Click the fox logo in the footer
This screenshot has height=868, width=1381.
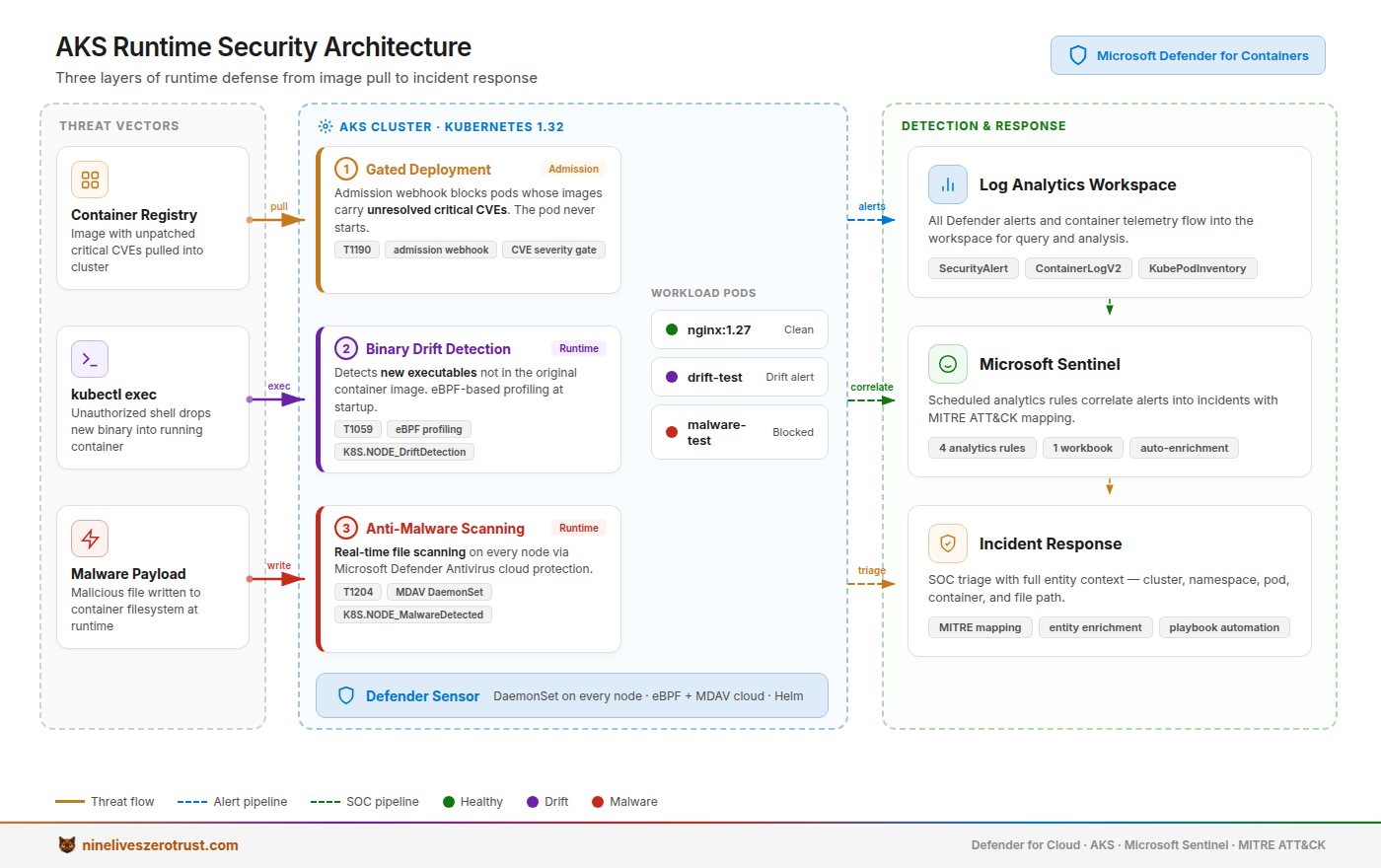coord(67,845)
